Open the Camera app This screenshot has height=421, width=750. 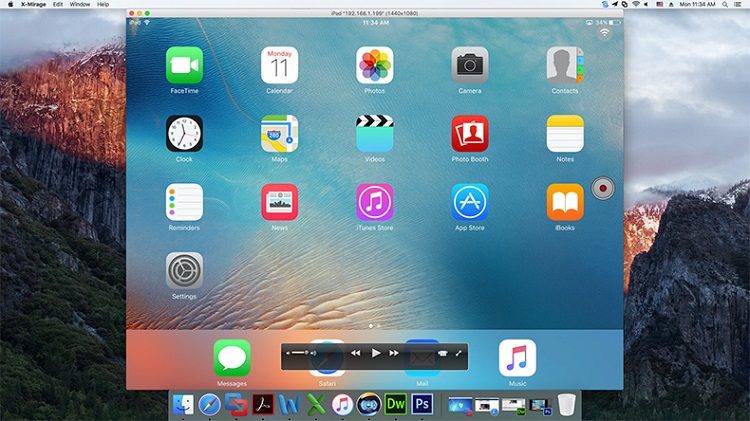coord(470,65)
